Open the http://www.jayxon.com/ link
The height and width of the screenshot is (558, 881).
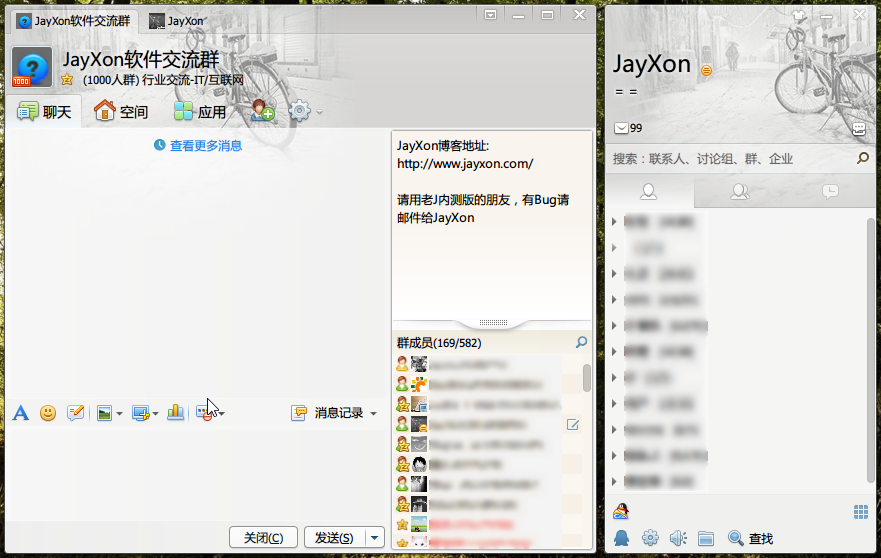465,164
